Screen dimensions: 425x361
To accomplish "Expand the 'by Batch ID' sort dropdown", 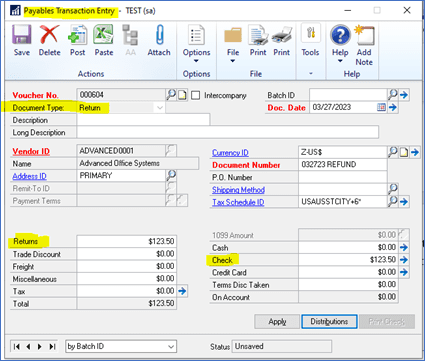I will tap(171, 347).
